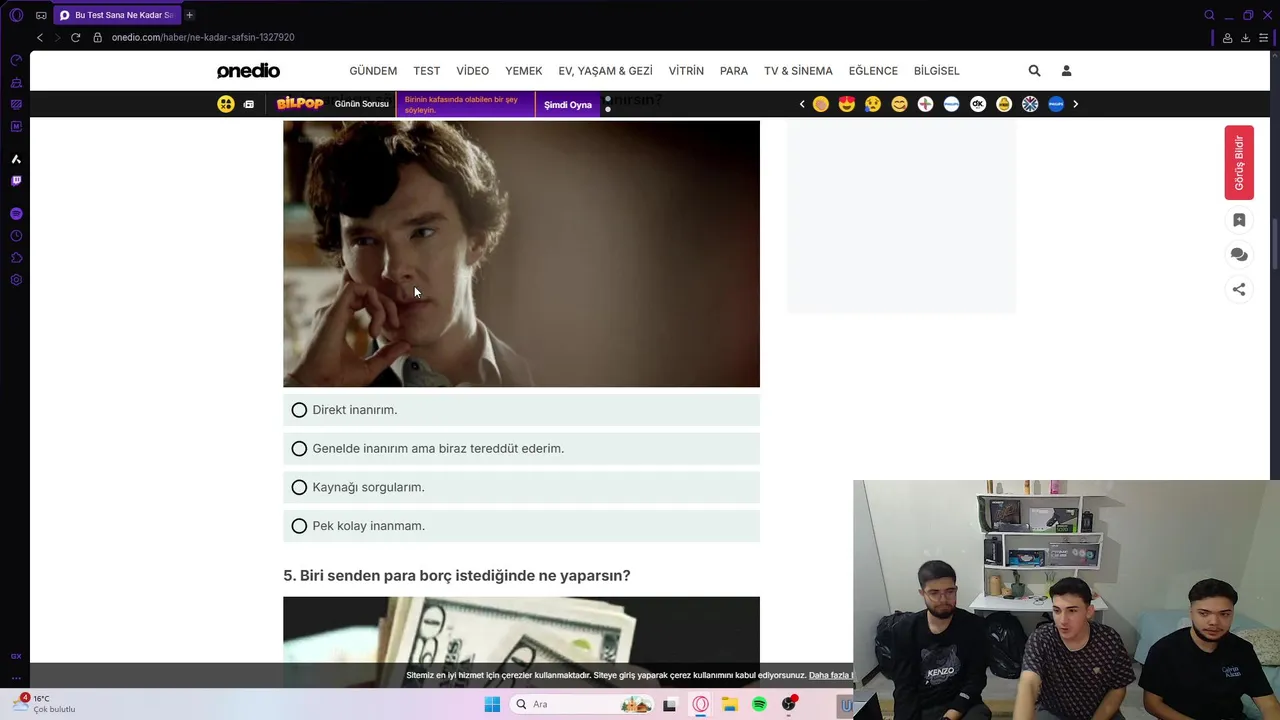
Task: Open sidebar settings gear icon
Action: pyautogui.click(x=16, y=280)
